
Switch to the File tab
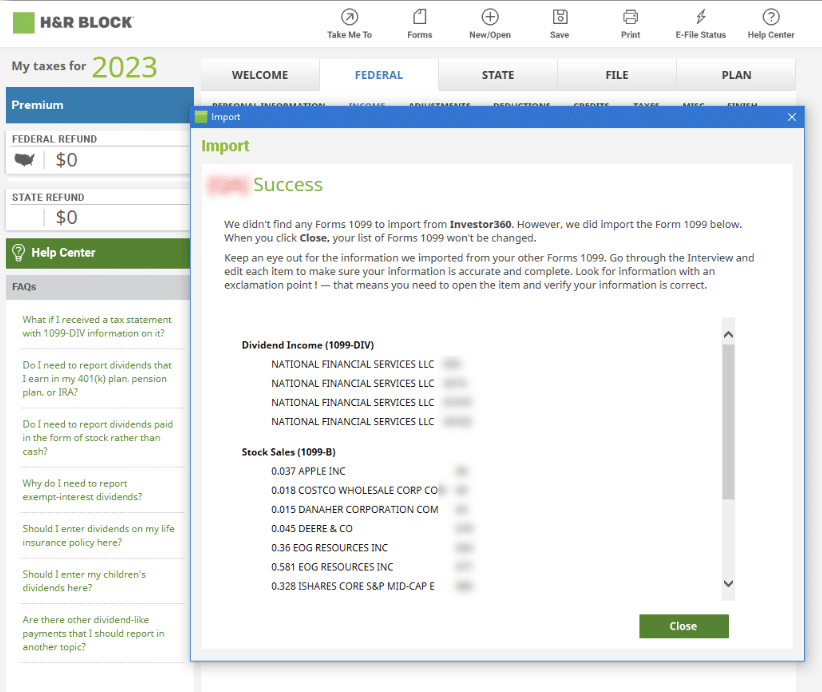(x=617, y=74)
